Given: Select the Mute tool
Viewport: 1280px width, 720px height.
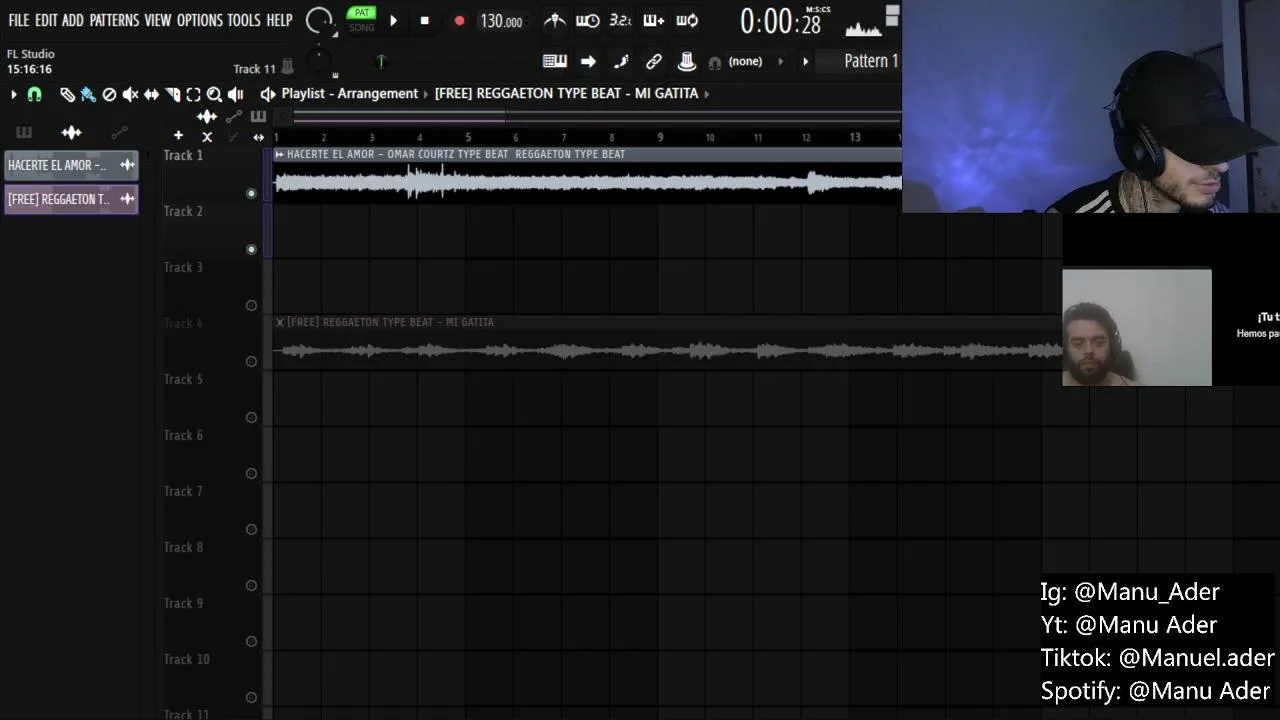Looking at the screenshot, I should click(x=130, y=94).
